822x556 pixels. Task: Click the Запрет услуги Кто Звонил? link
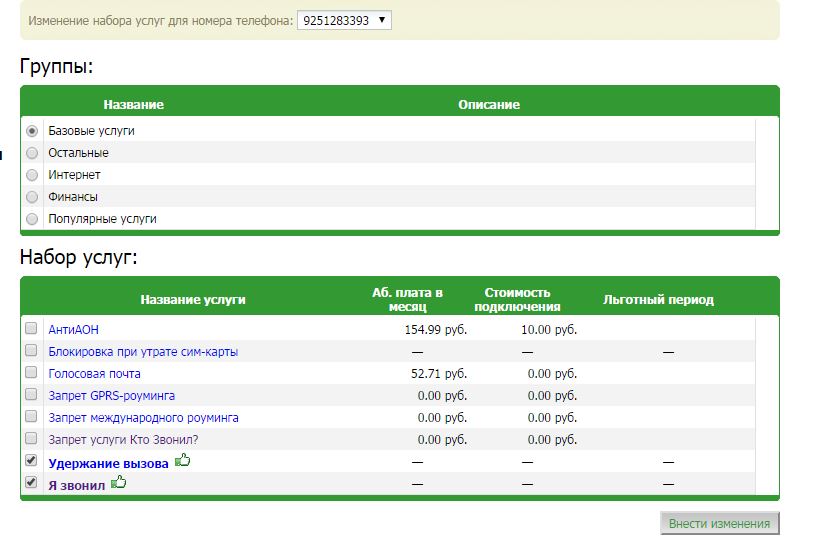tap(123, 440)
